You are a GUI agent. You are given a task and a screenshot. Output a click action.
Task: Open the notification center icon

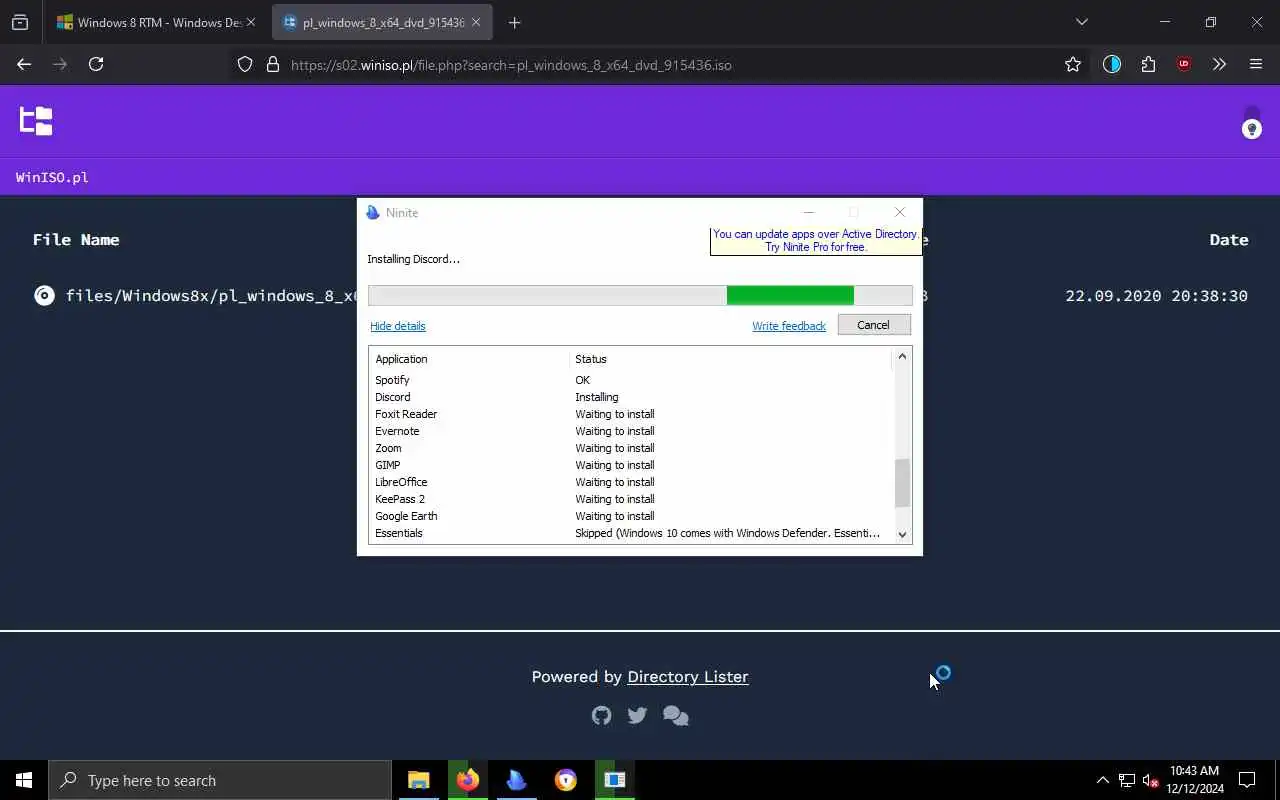1247,780
